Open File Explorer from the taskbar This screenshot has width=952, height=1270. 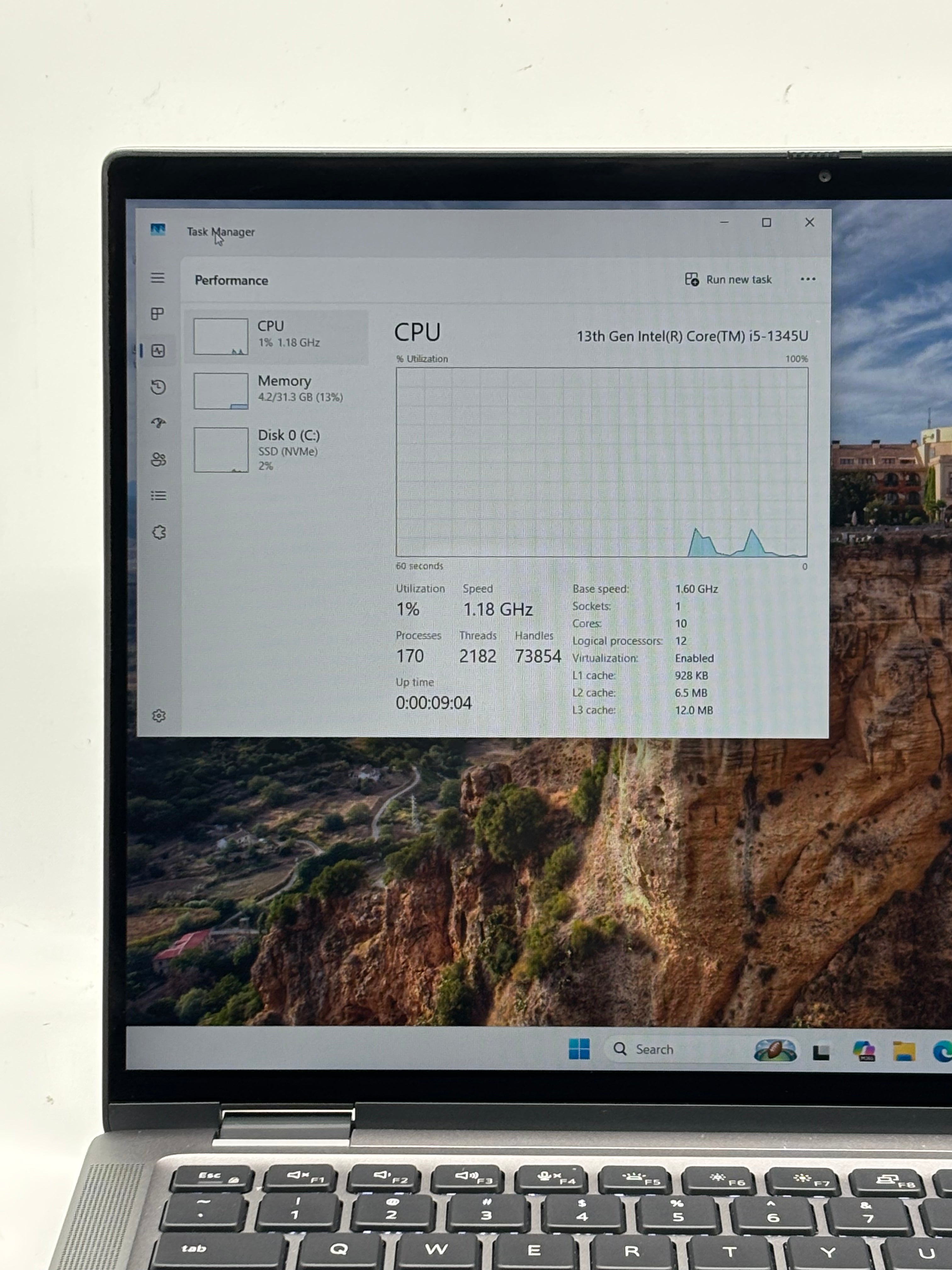tap(904, 1051)
